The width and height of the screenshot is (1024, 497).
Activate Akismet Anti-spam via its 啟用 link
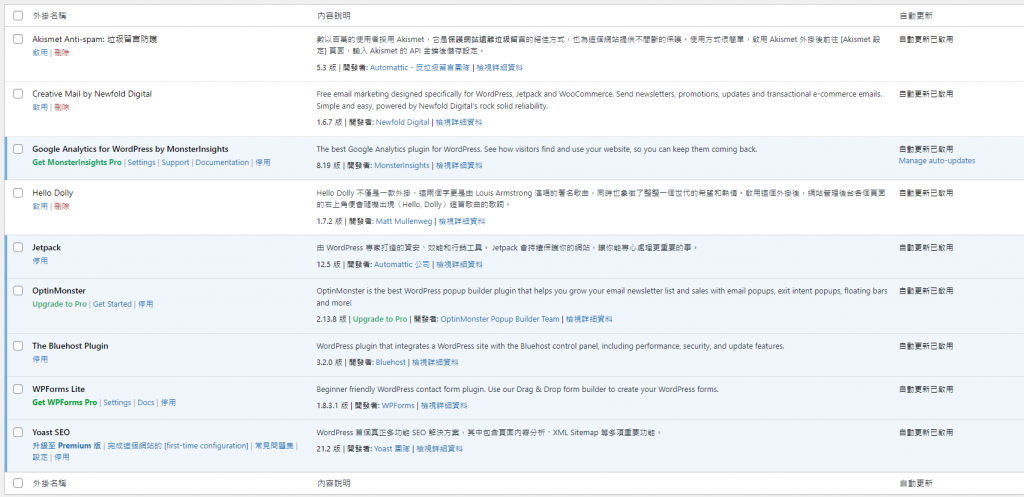coord(40,52)
